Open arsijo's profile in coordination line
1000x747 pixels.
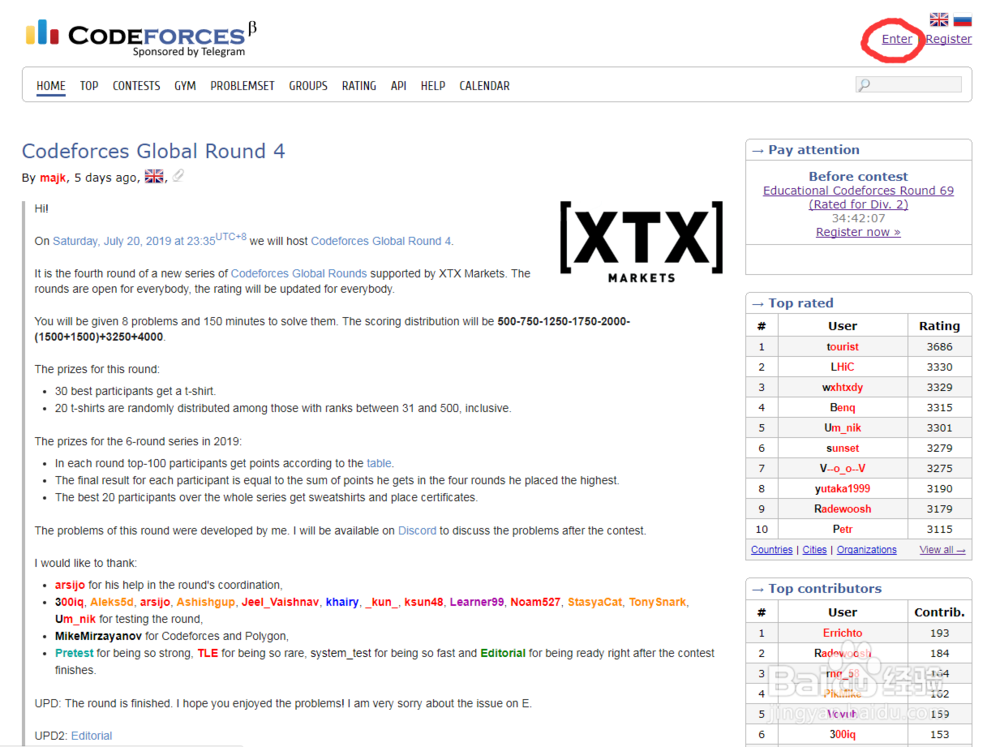[x=70, y=585]
